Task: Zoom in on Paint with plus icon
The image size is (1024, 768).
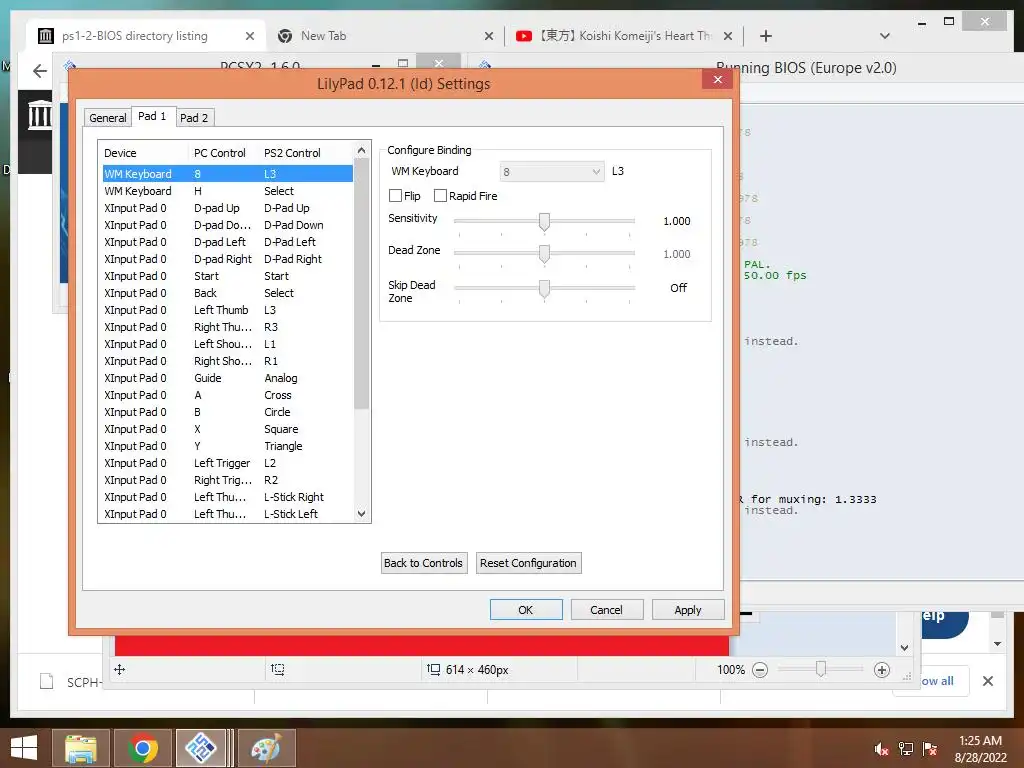Action: point(882,670)
